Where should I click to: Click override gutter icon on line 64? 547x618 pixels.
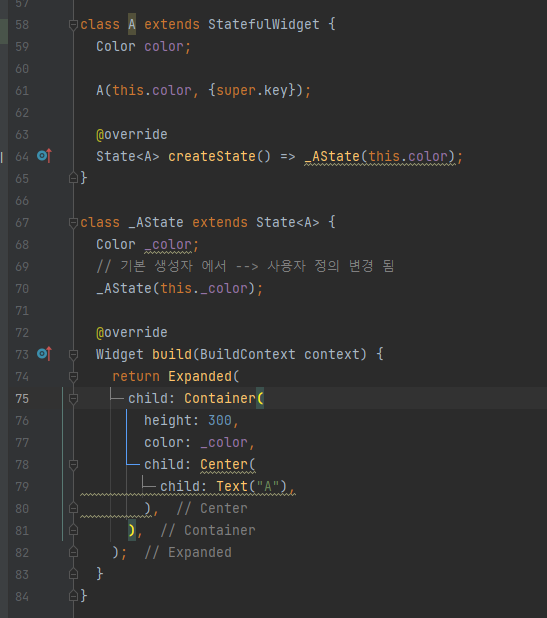pyautogui.click(x=44, y=156)
